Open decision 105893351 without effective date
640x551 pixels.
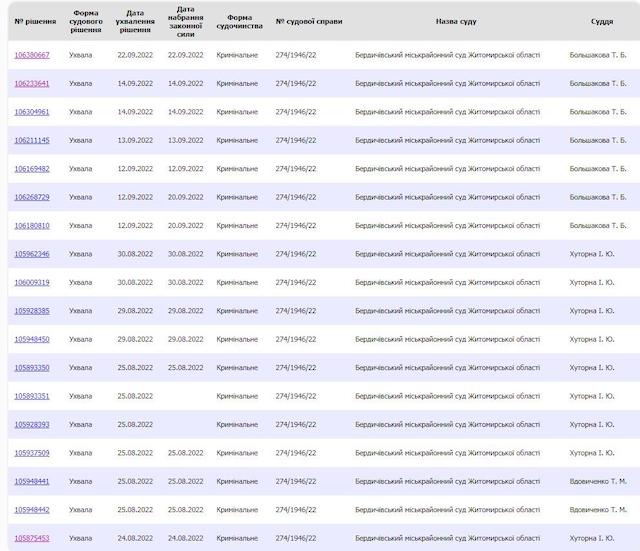pos(31,396)
